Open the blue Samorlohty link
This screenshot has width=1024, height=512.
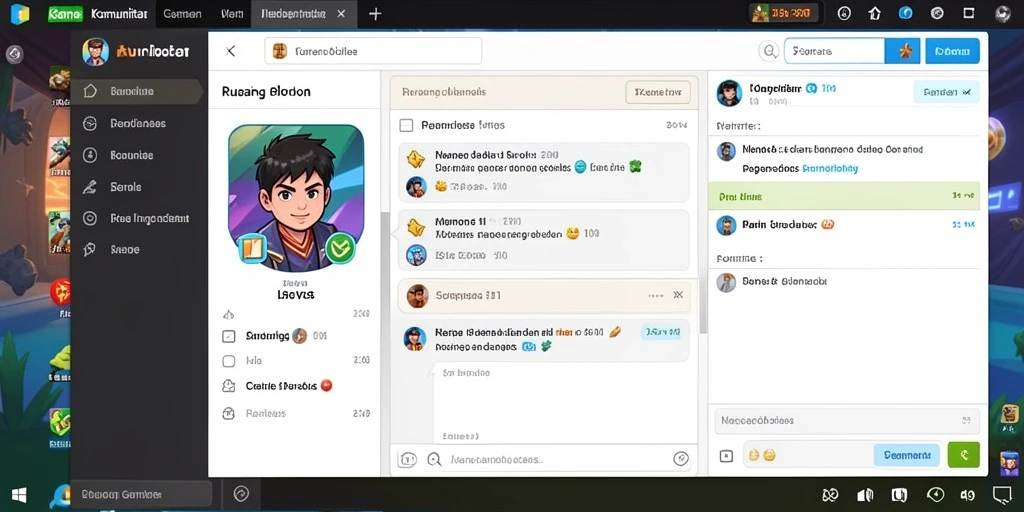pos(829,168)
